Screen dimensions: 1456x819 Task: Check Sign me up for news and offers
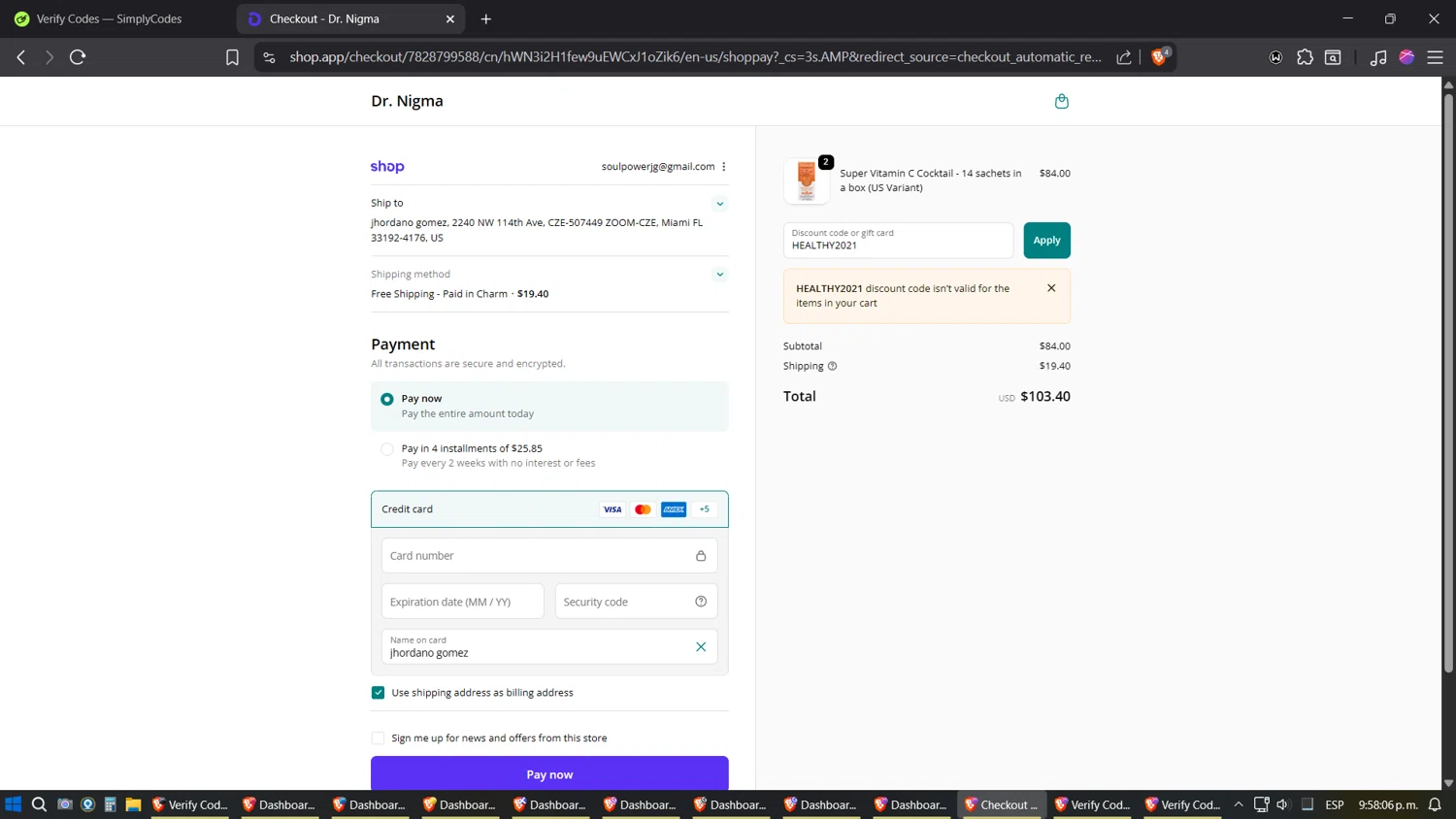[x=378, y=738]
